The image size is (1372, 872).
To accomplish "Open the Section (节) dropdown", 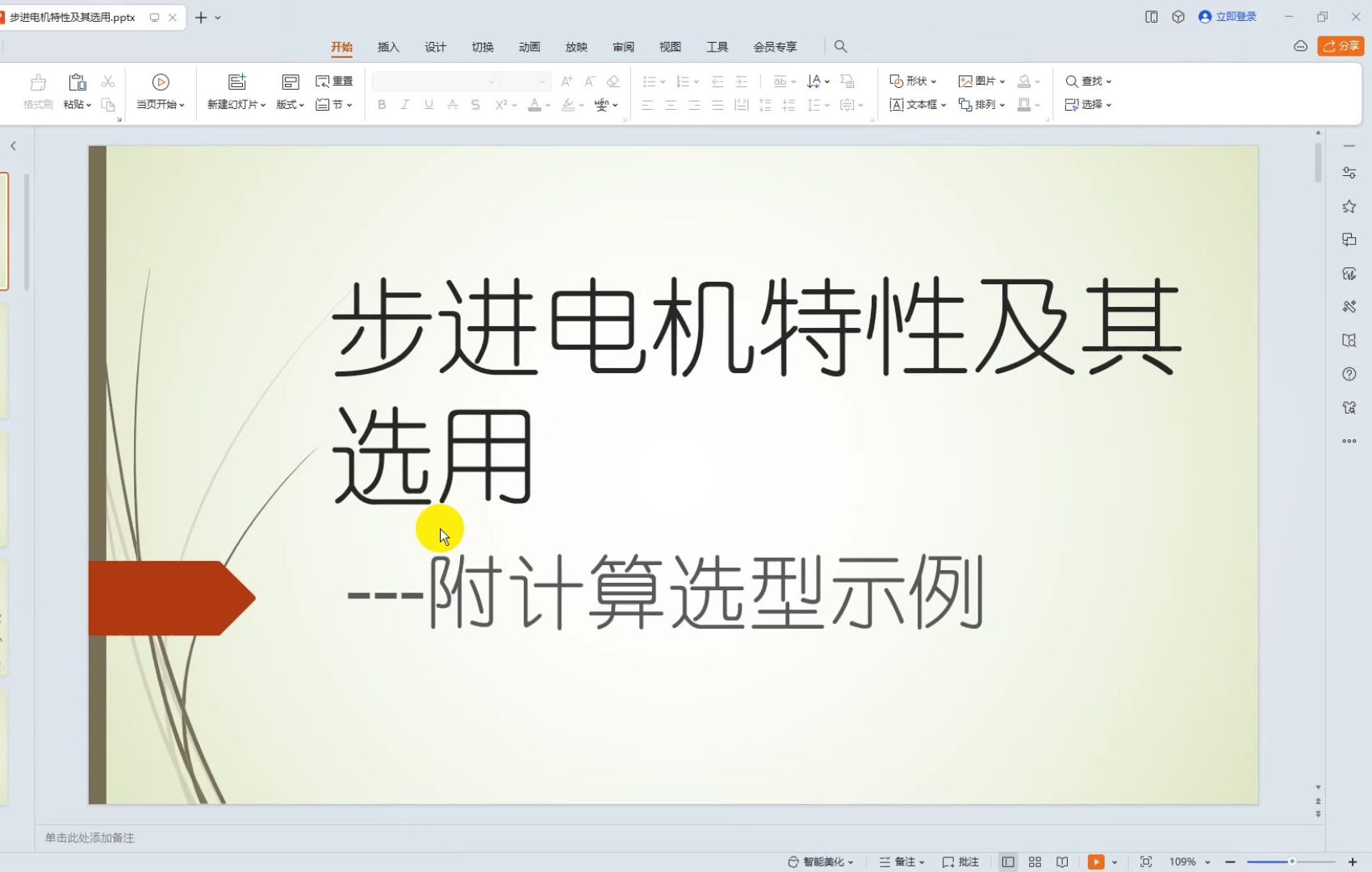I will pyautogui.click(x=334, y=105).
